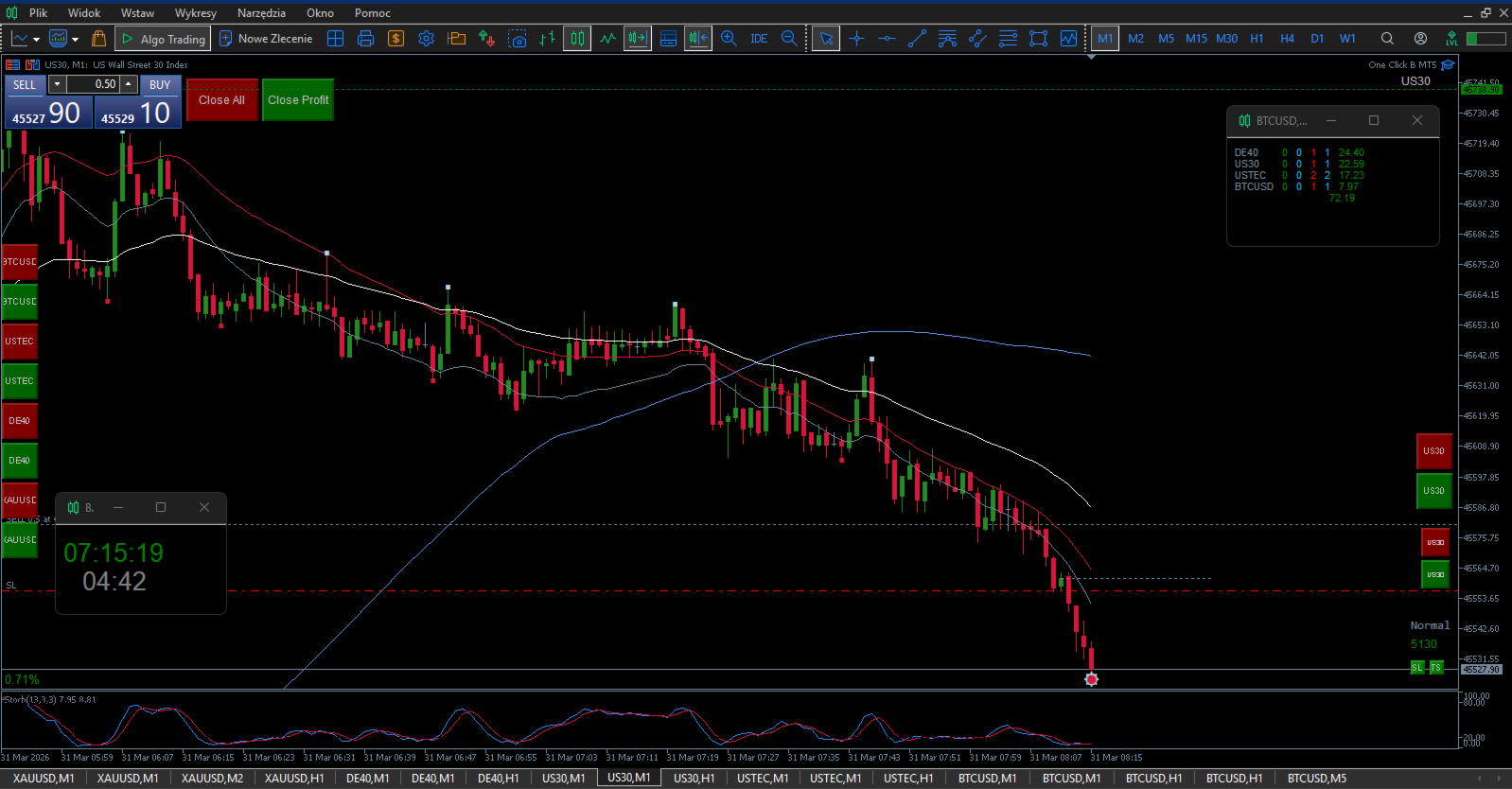Toggle the arrow cursor selection mode
The height and width of the screenshot is (789, 1512).
826,39
